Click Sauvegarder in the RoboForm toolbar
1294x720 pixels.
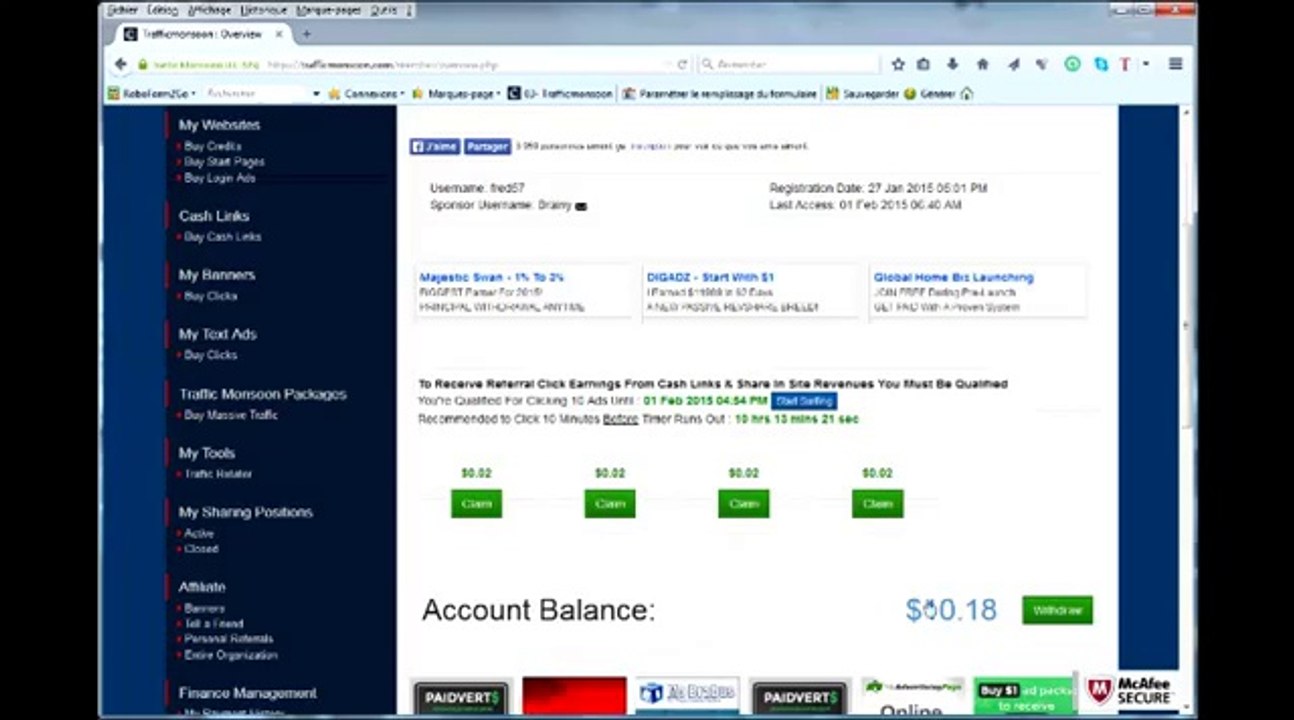point(861,93)
